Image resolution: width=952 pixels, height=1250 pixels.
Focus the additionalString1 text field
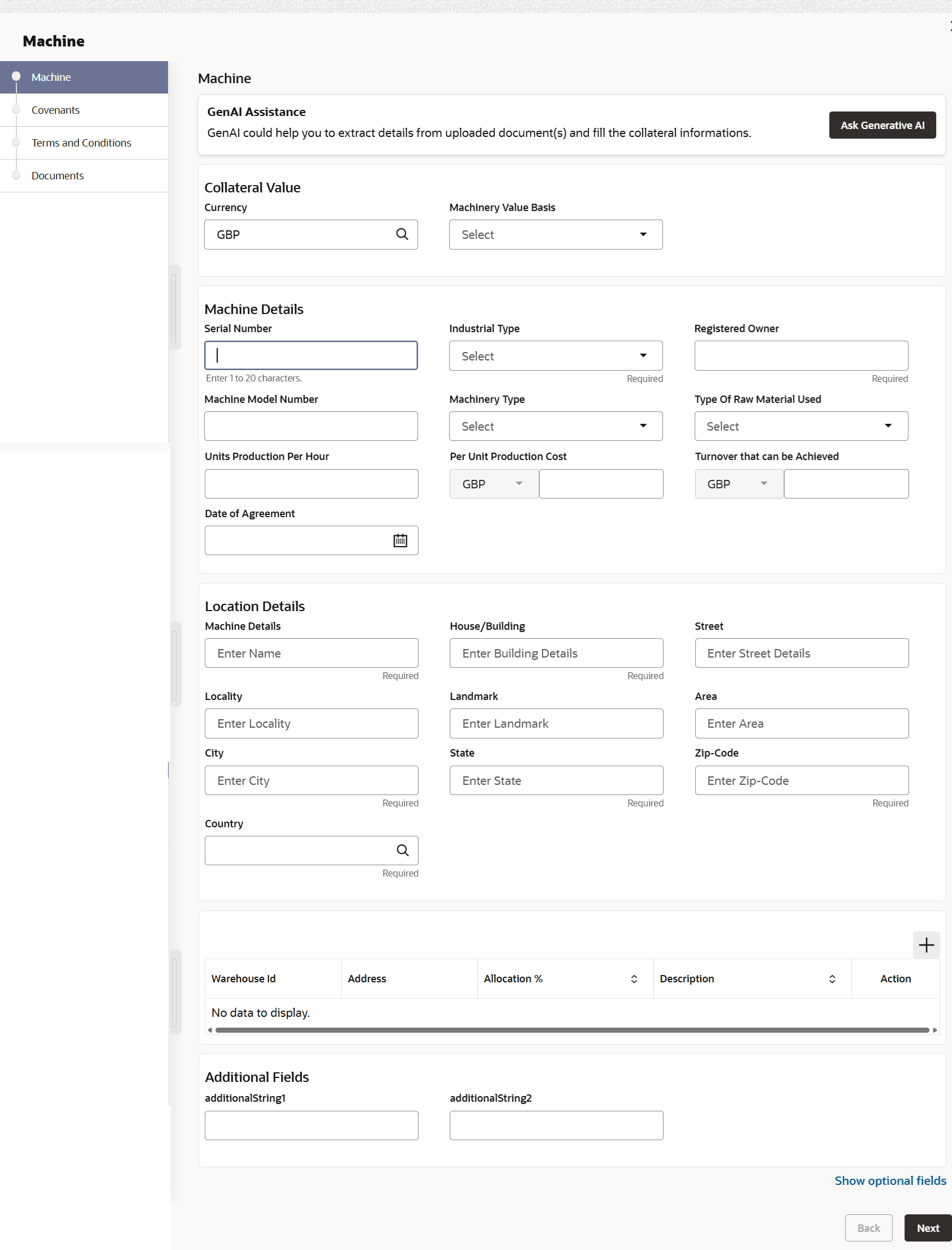point(311,1126)
